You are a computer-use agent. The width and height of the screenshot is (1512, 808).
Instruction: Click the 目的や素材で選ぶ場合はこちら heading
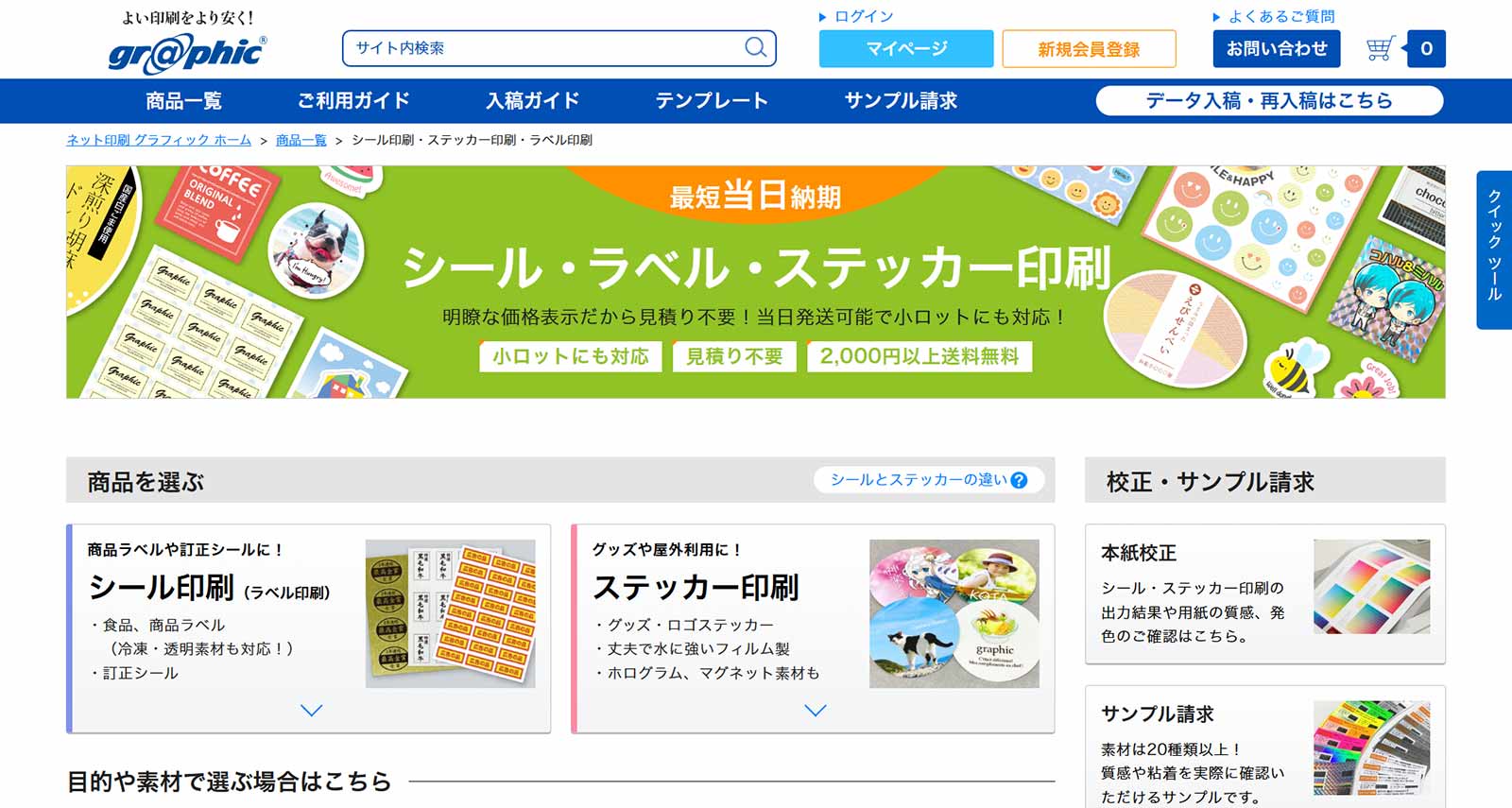[x=229, y=782]
